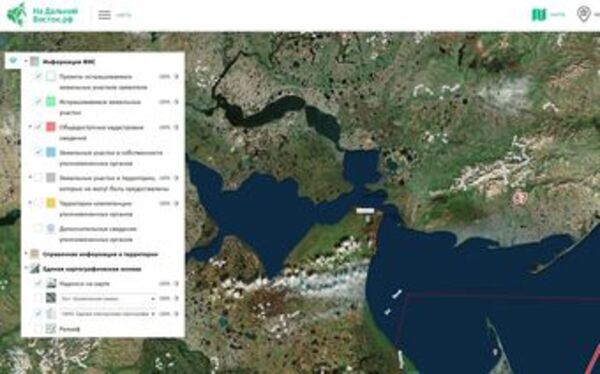Click the satellite imagery thumbnail icon
This screenshot has height=374, width=600.
pyautogui.click(x=51, y=298)
